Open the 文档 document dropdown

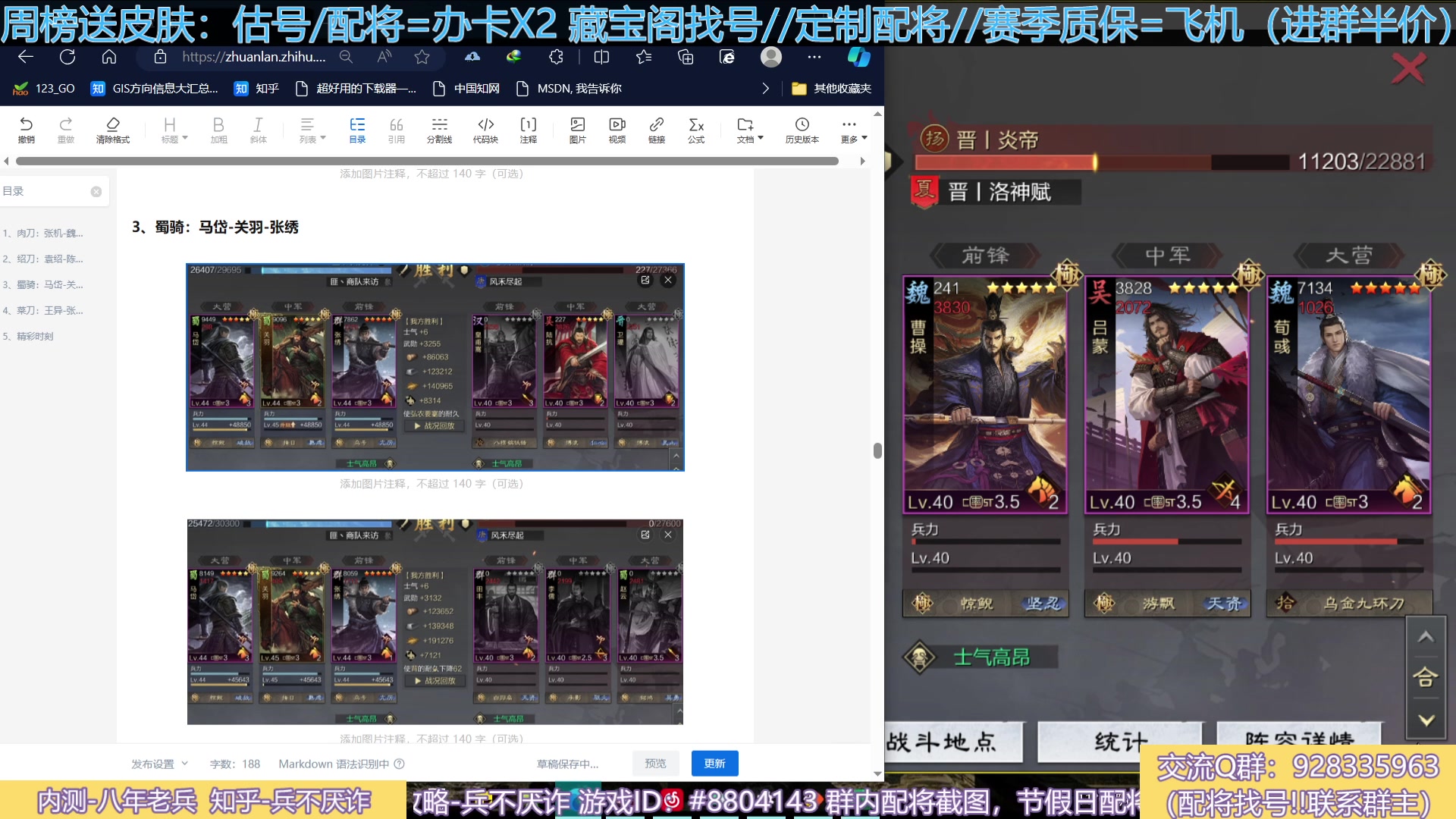(749, 130)
